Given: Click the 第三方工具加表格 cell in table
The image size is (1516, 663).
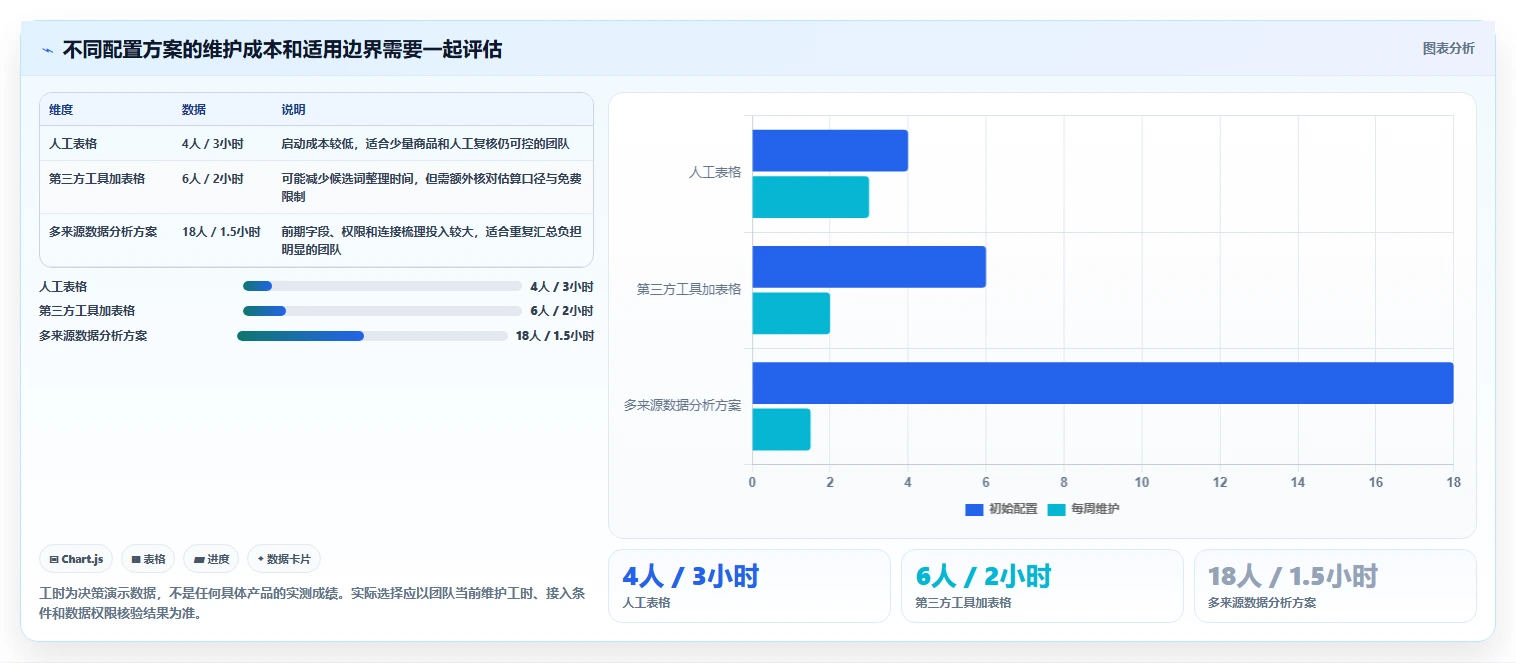Looking at the screenshot, I should 97,179.
